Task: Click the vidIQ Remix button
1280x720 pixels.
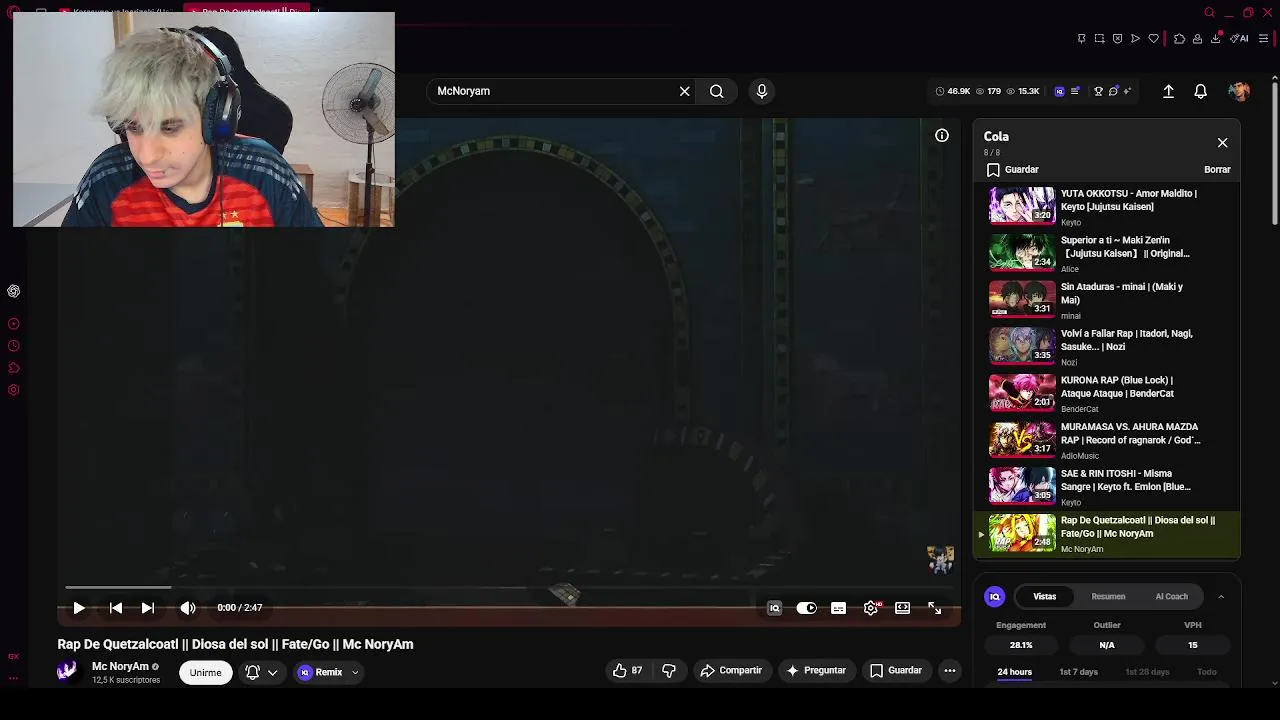Action: [320, 673]
